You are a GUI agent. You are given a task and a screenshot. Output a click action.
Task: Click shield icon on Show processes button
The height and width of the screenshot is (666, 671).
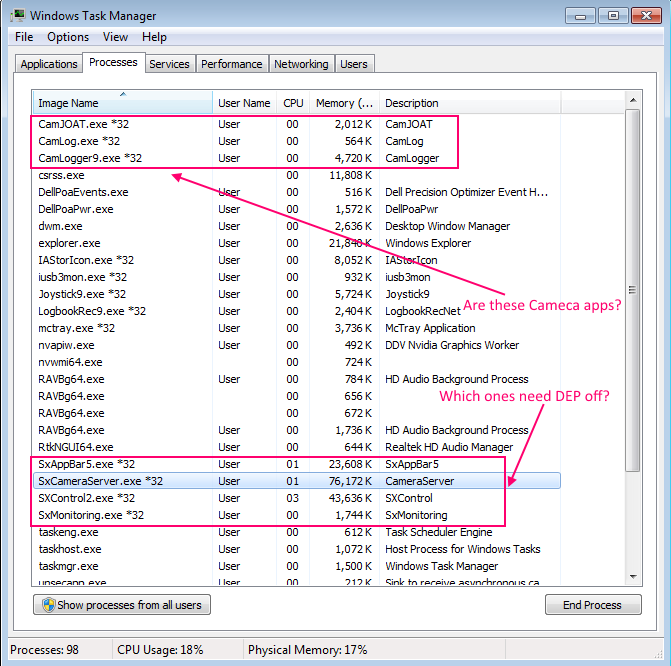[46, 605]
